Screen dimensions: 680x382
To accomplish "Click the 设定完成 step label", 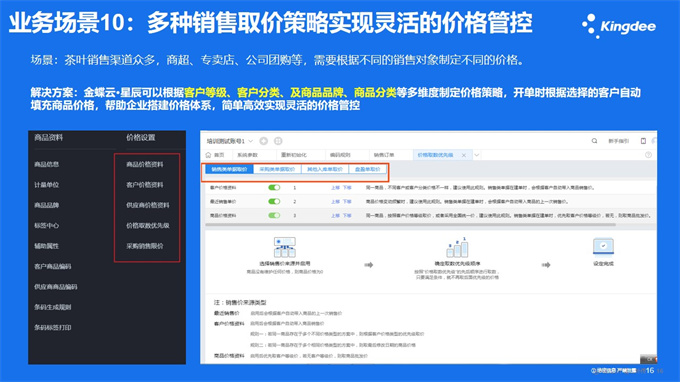I will (x=603, y=264).
